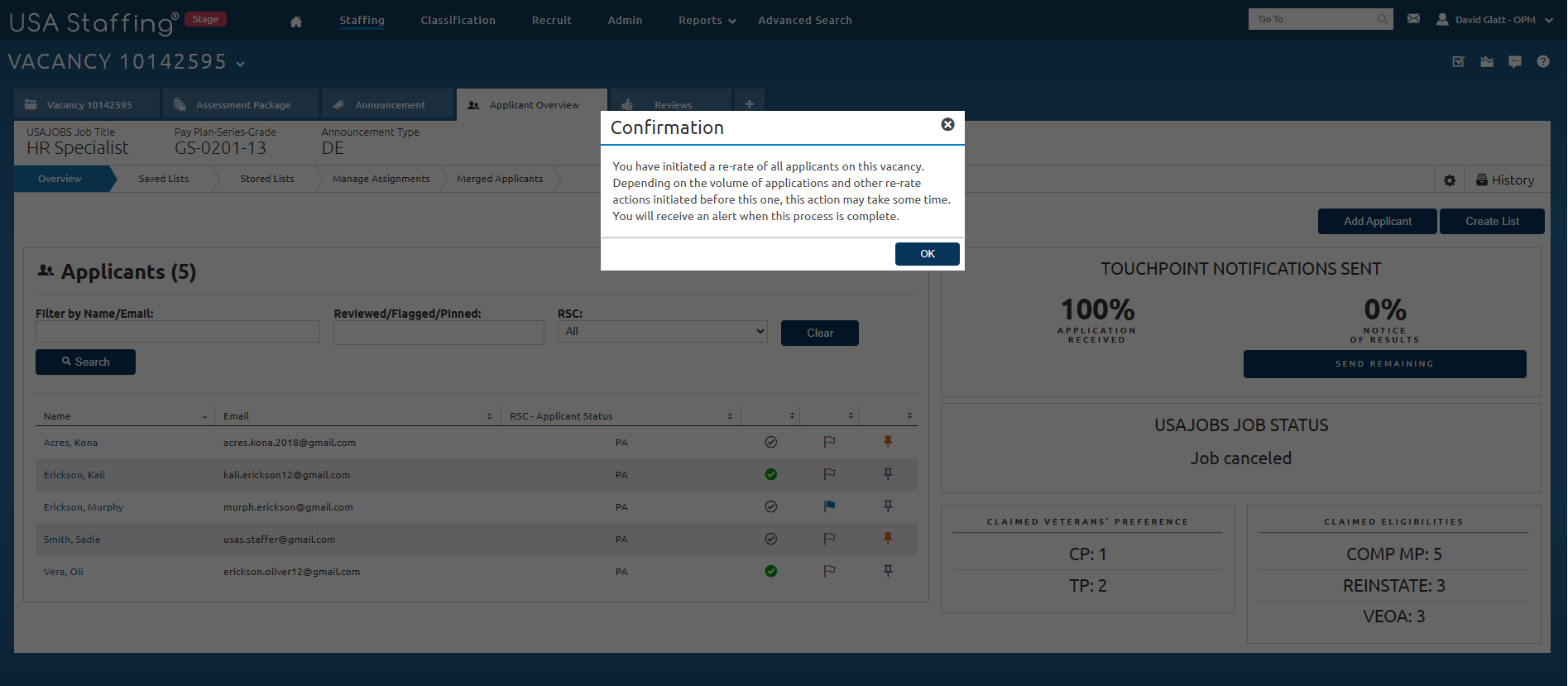1568x686 pixels.
Task: Sort by the flagged column arrow
Action: [x=851, y=416]
